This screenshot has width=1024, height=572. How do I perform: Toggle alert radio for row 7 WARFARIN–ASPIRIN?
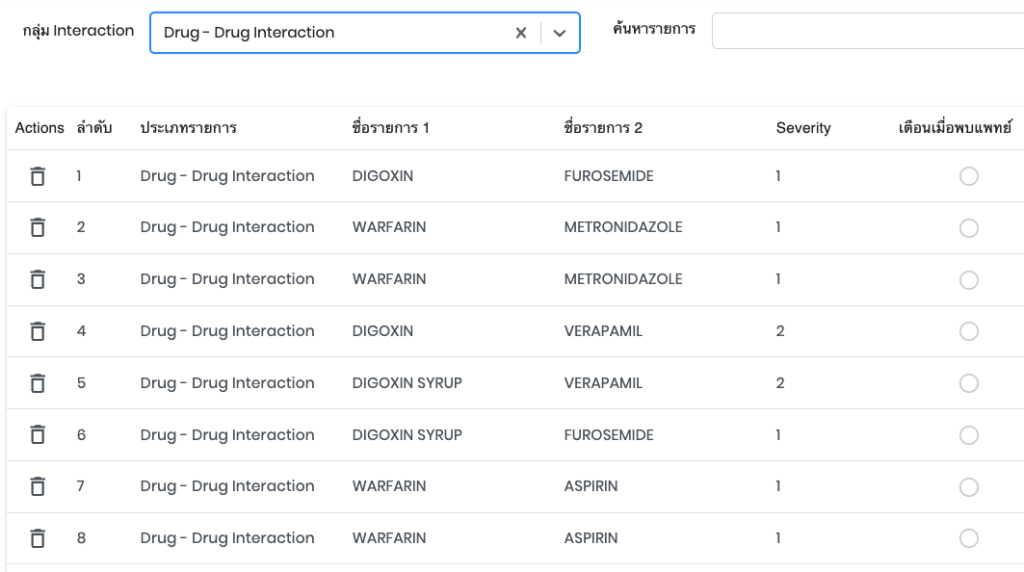(968, 487)
